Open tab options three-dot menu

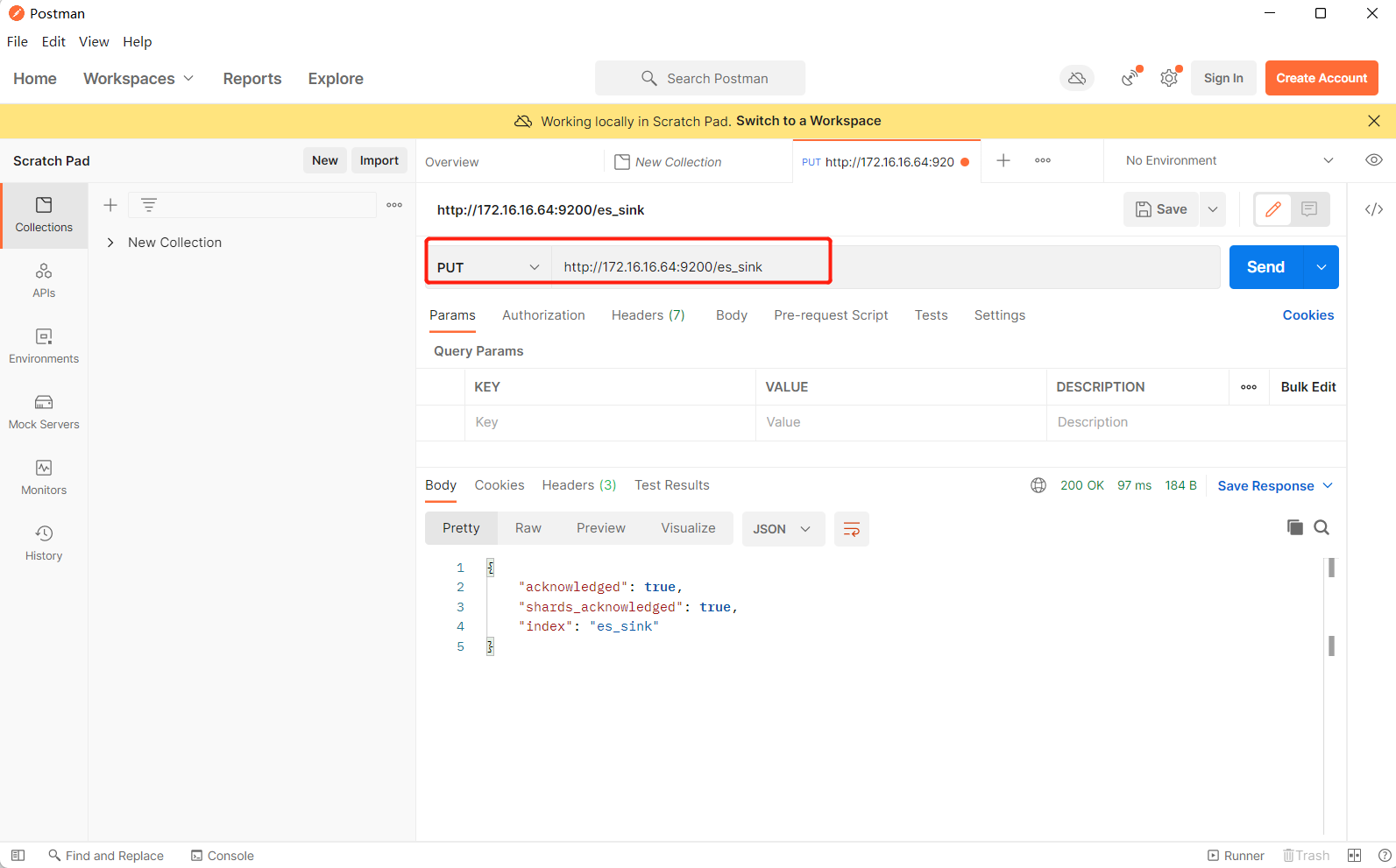[1043, 160]
